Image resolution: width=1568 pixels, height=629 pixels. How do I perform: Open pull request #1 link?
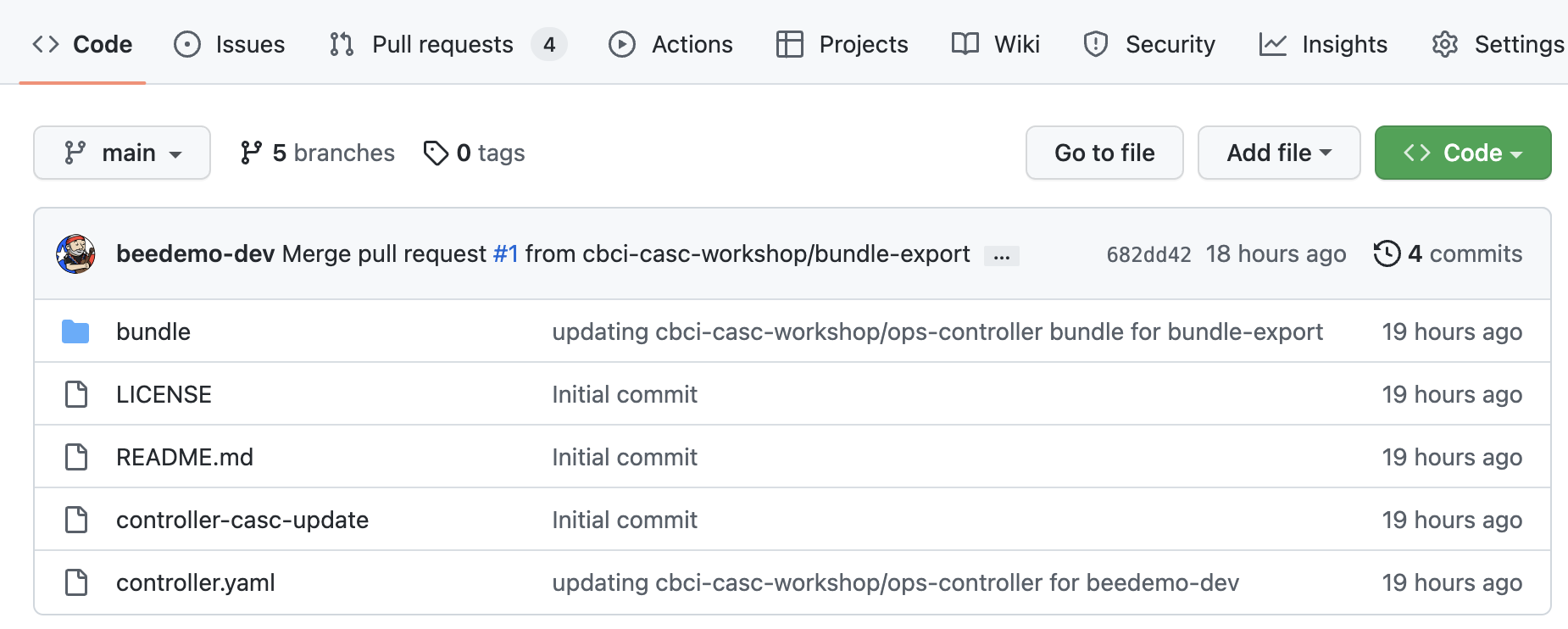coord(505,253)
